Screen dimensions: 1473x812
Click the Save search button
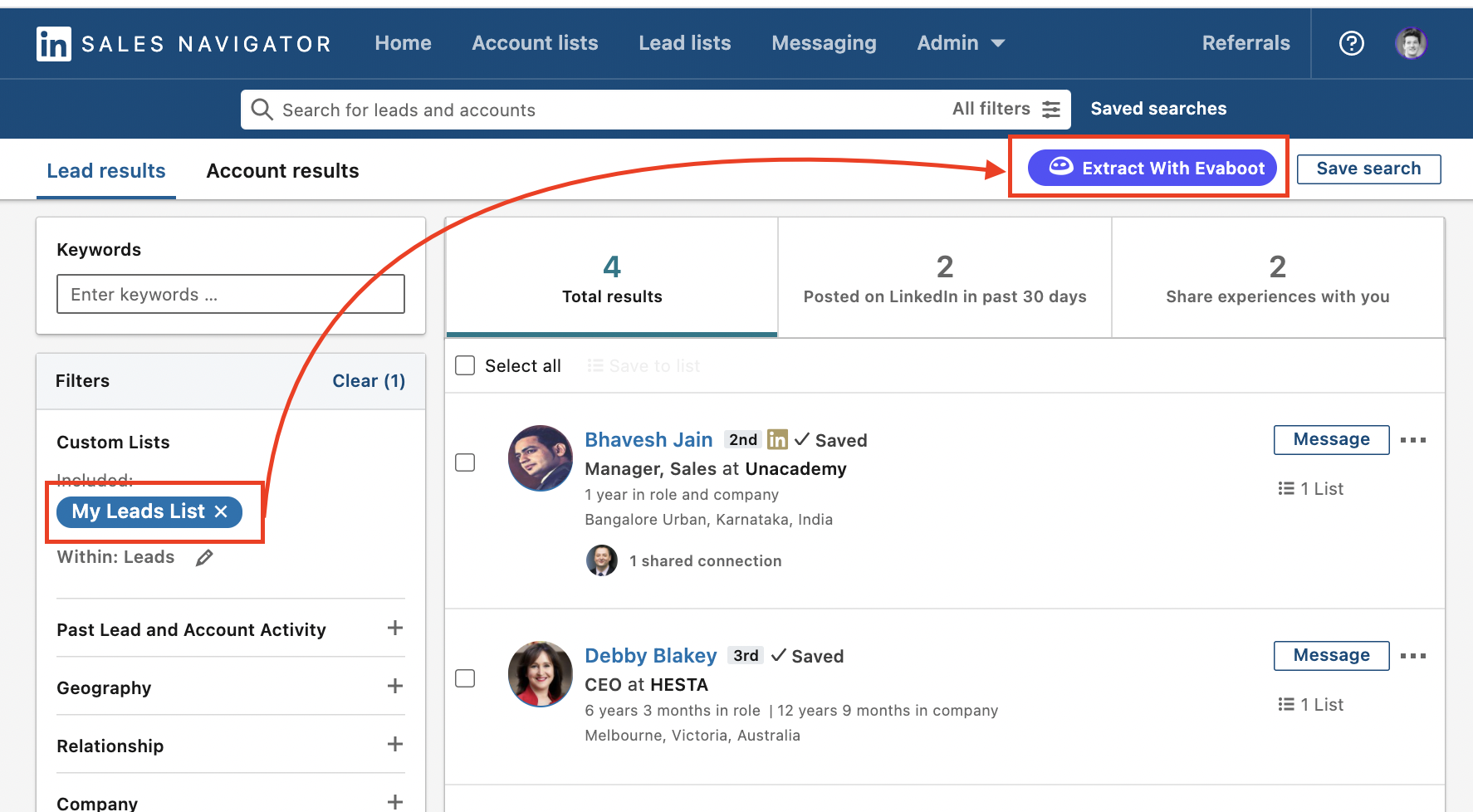tap(1368, 169)
